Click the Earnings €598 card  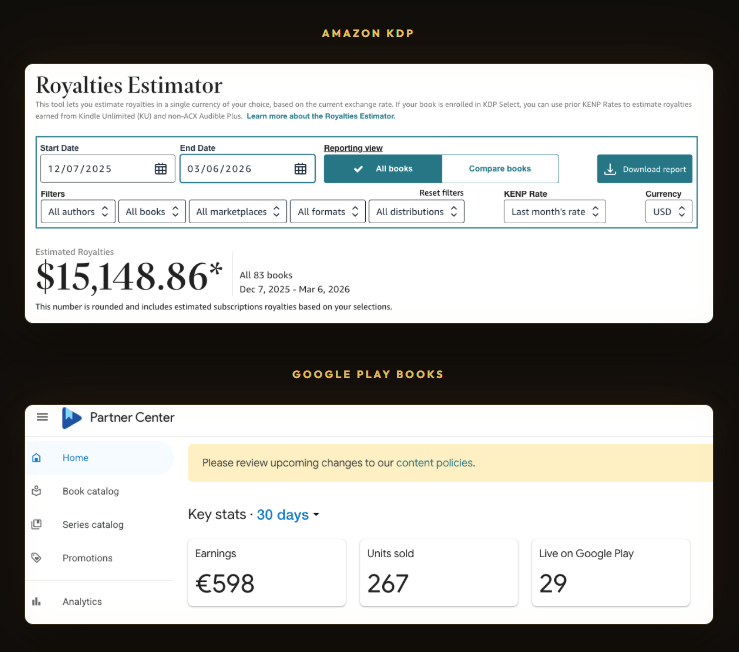click(x=267, y=573)
